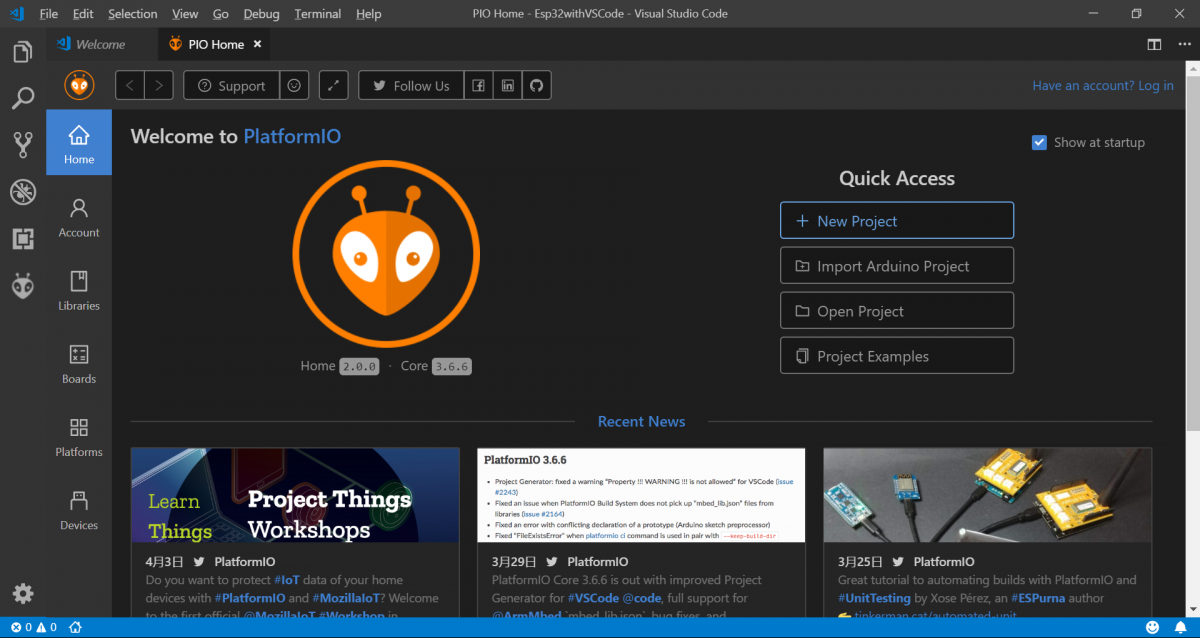The height and width of the screenshot is (638, 1200).
Task: Open the GitHub icon link
Action: 536,86
